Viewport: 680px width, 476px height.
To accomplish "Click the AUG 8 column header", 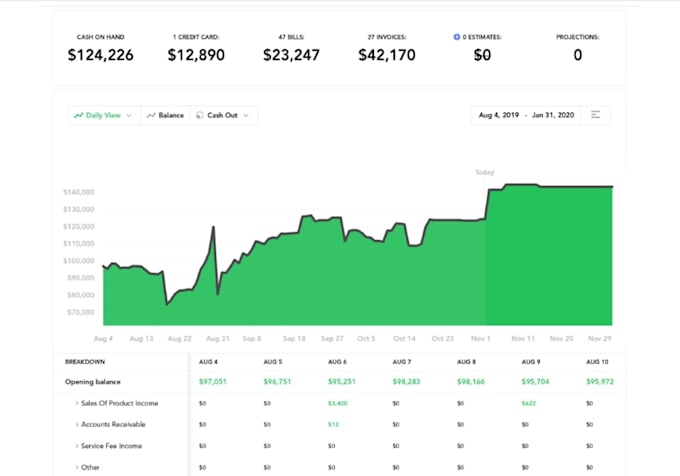I will 467,362.
